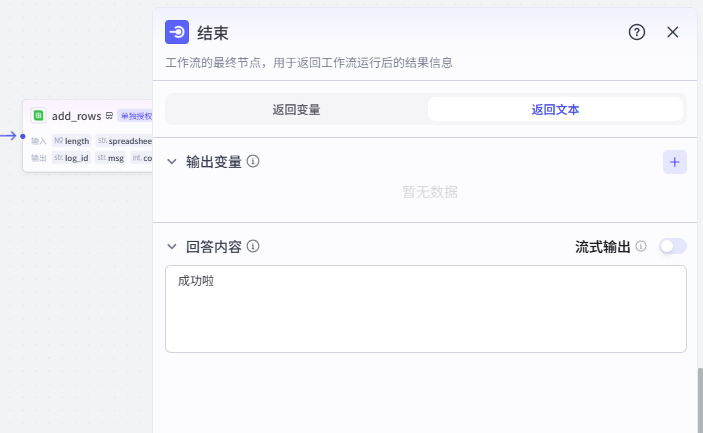Click the 单独授权 badge on add_rows
The height and width of the screenshot is (433, 703).
click(x=135, y=116)
